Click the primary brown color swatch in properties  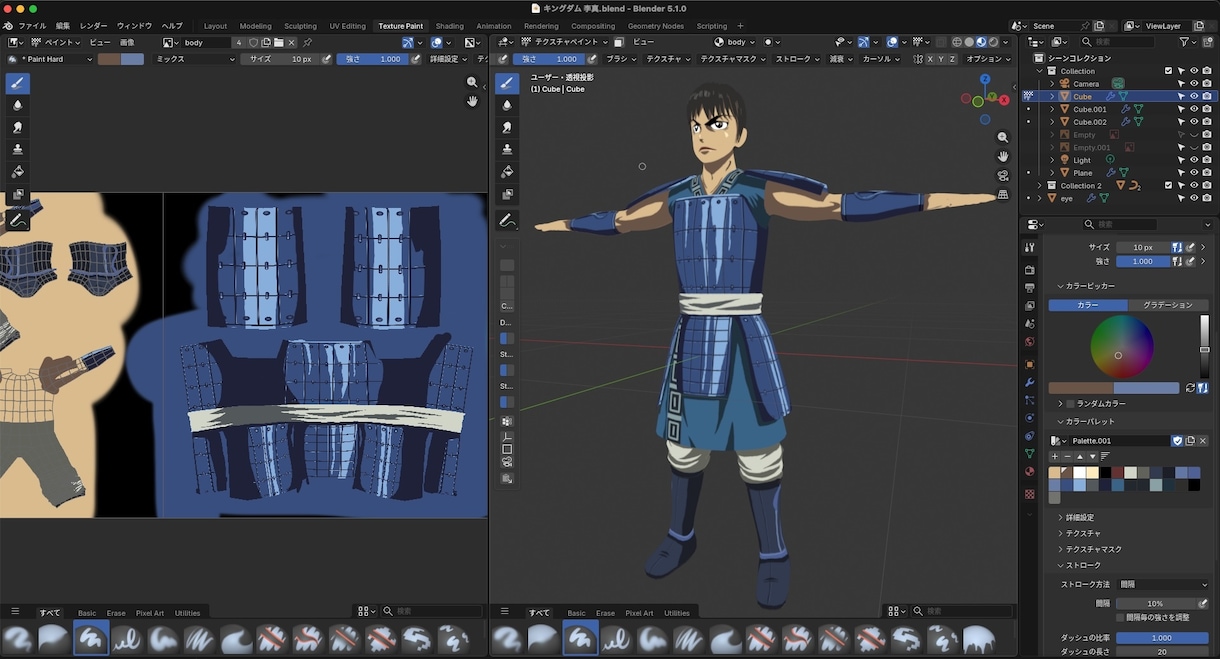[x=1081, y=388]
